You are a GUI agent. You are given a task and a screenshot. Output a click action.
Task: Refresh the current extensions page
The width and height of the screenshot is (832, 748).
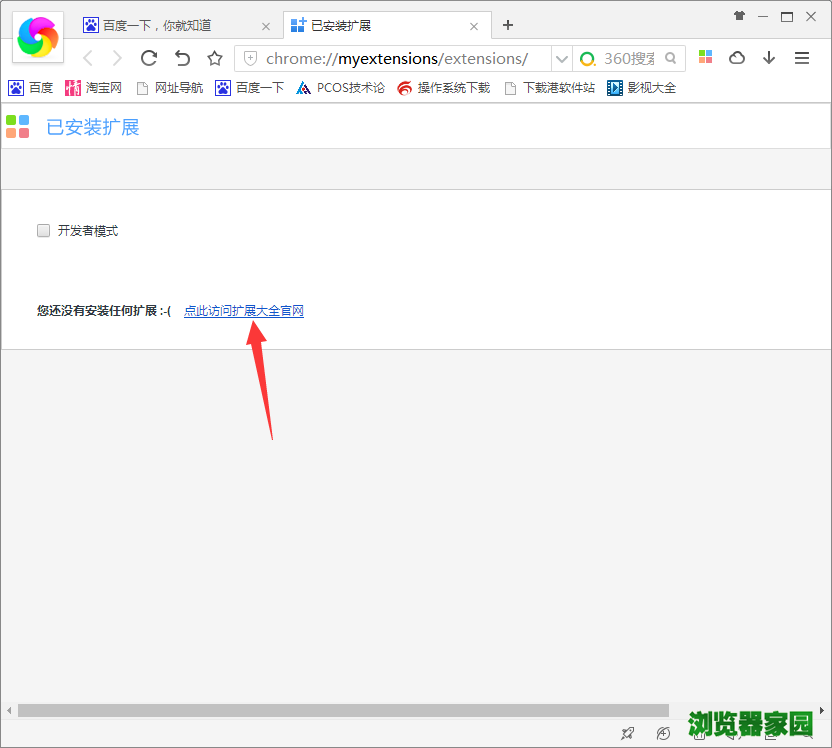tap(148, 58)
